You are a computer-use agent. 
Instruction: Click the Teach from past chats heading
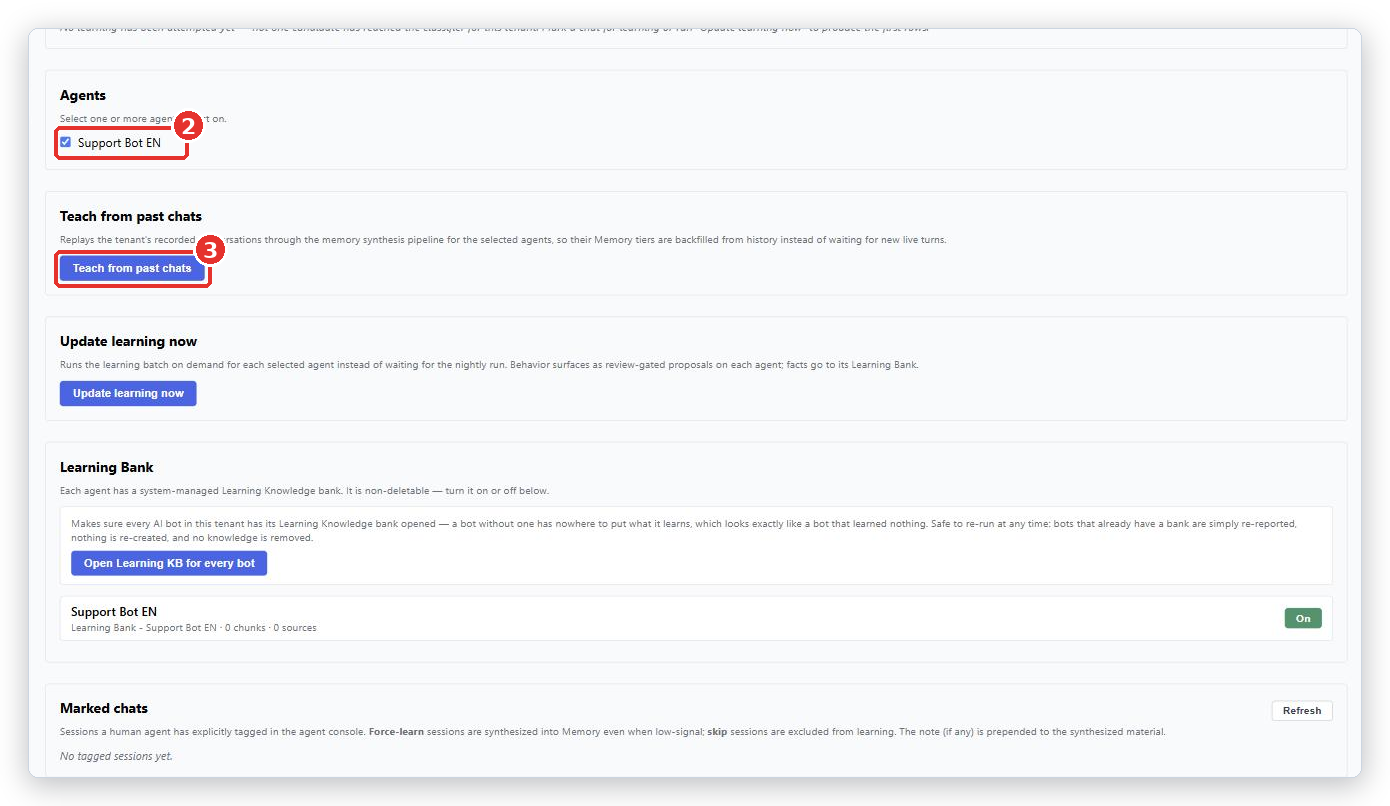(x=131, y=216)
